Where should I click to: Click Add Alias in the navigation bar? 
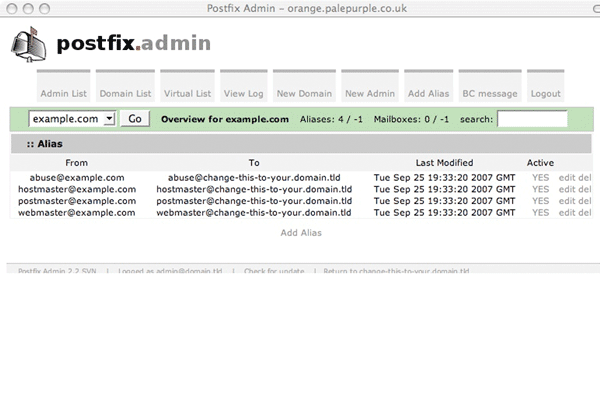click(428, 93)
